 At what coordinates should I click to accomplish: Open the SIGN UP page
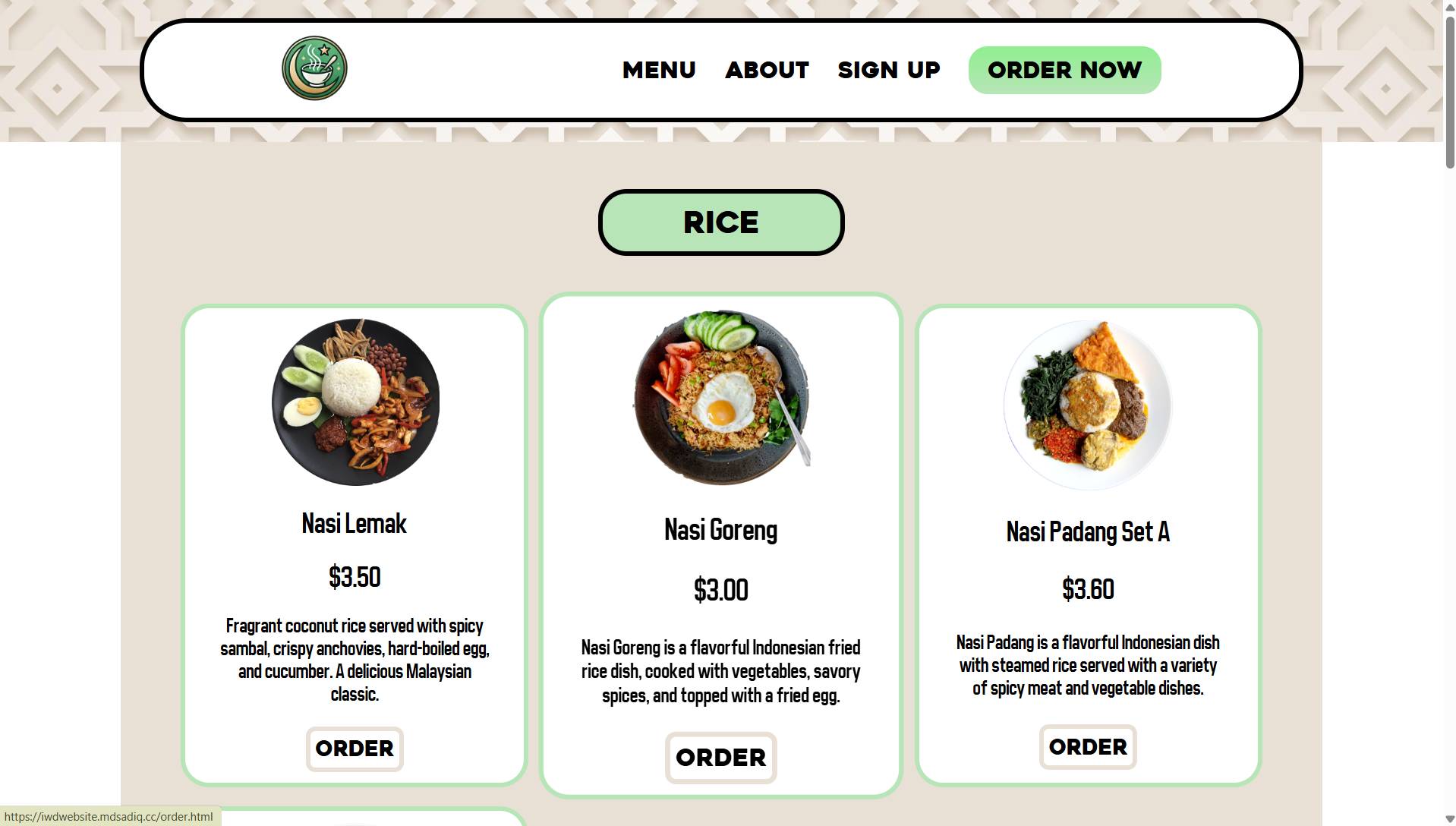[889, 70]
